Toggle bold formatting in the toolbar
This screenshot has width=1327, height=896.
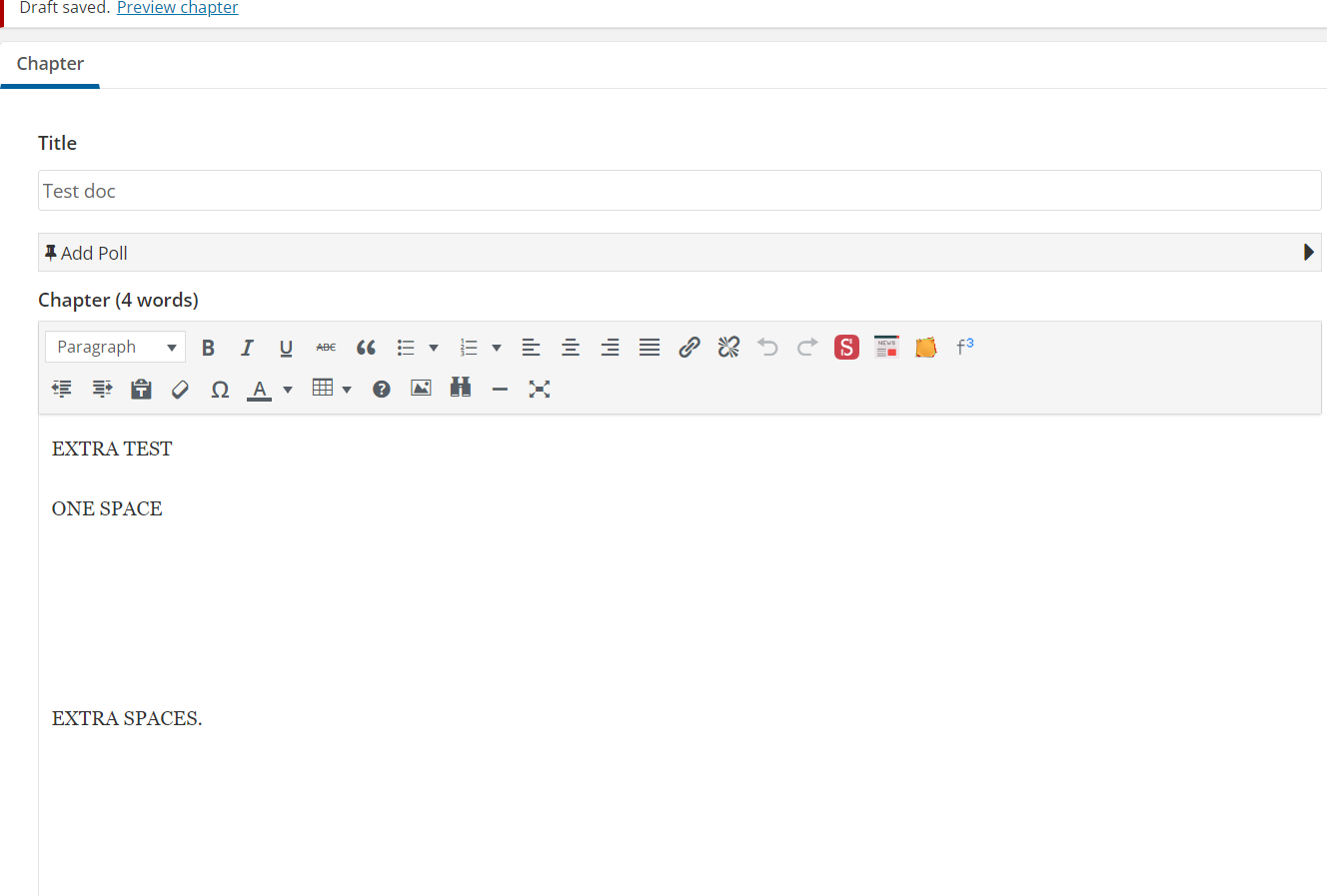(x=208, y=348)
